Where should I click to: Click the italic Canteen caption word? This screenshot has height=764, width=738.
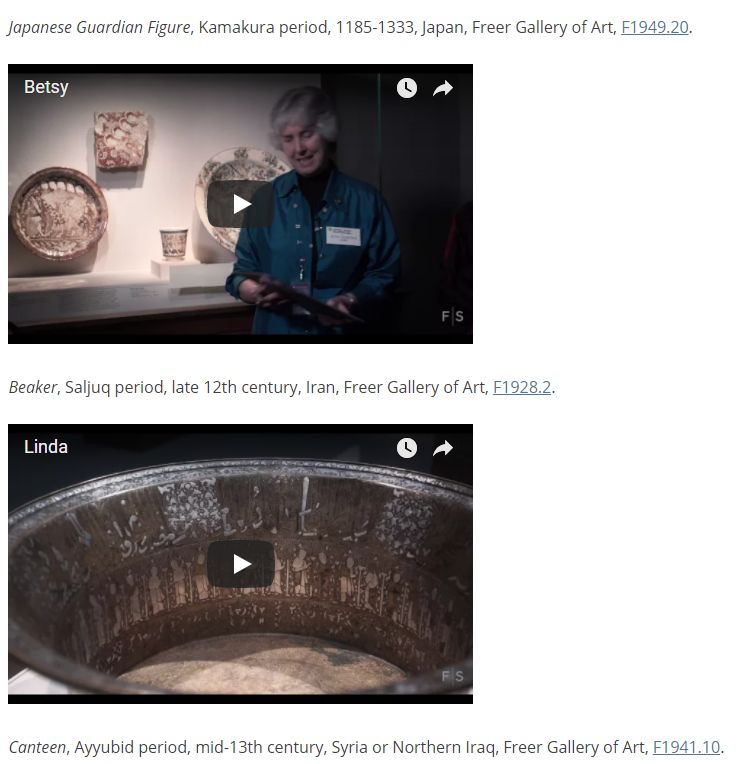[x=37, y=747]
